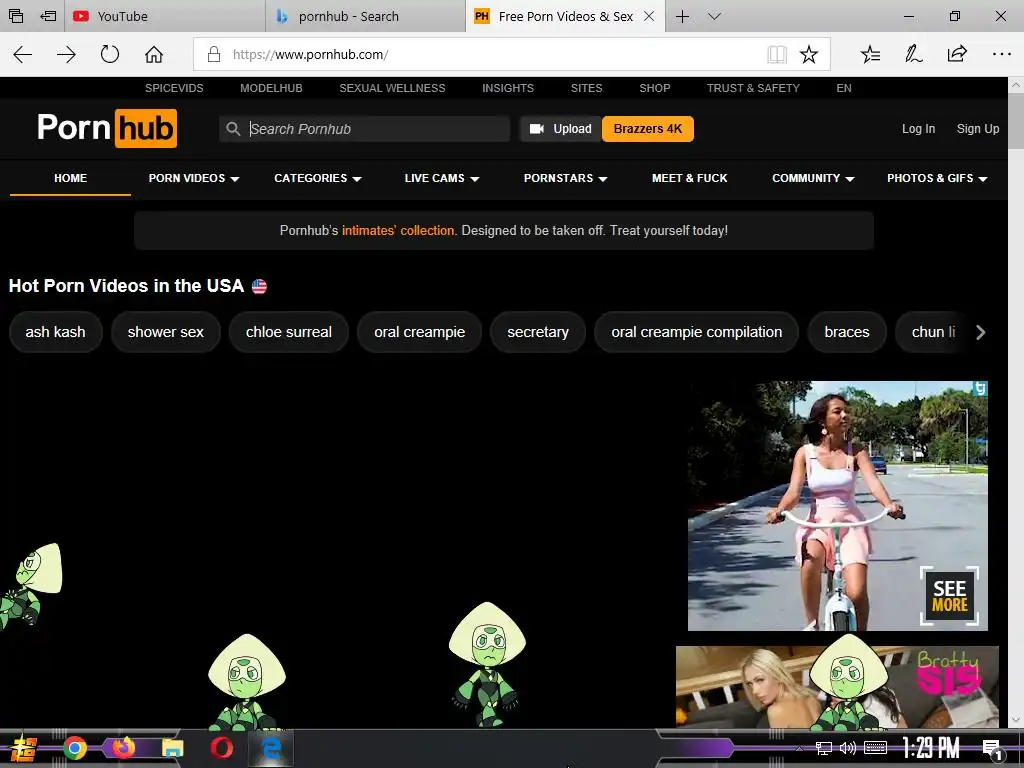The image size is (1024, 768).
Task: Open SEXUAL WELLNESS in the top bar
Action: pos(392,88)
